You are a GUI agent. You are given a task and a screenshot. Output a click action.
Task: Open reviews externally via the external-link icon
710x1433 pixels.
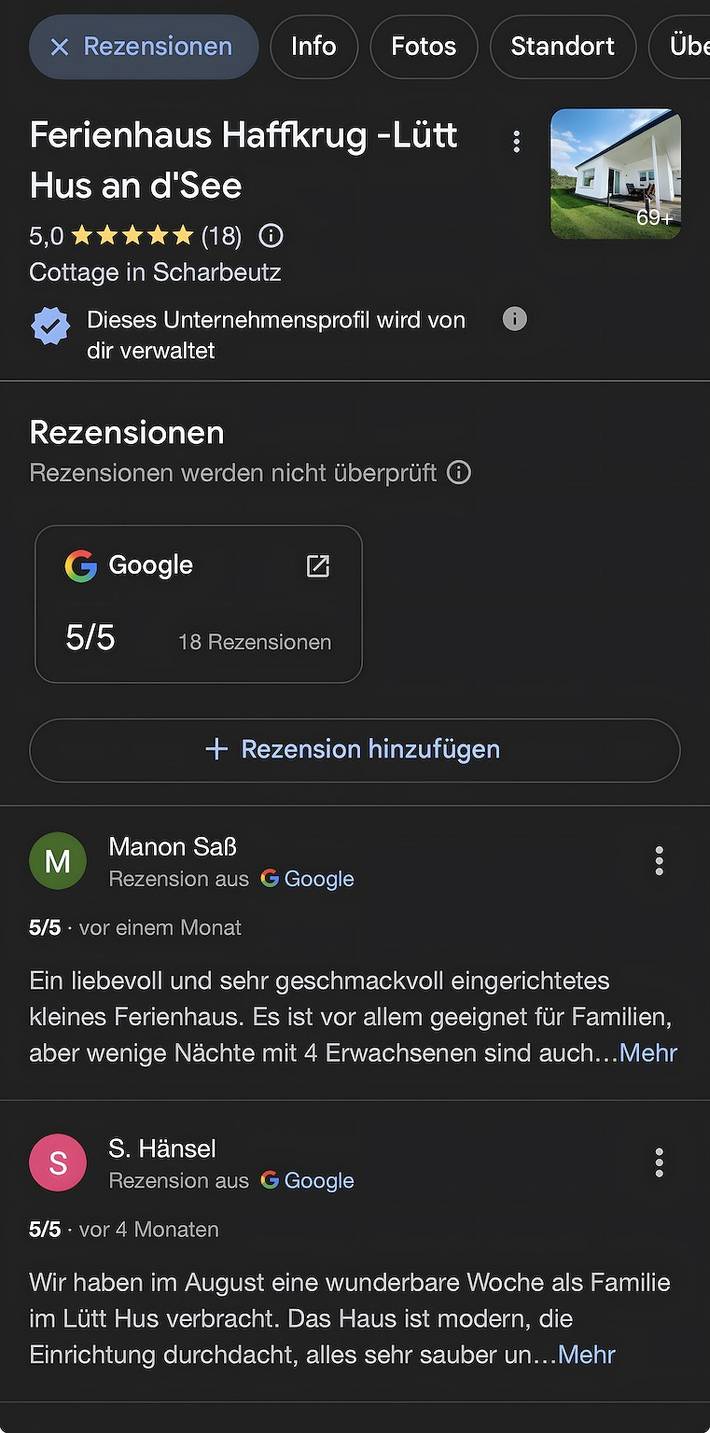[317, 565]
